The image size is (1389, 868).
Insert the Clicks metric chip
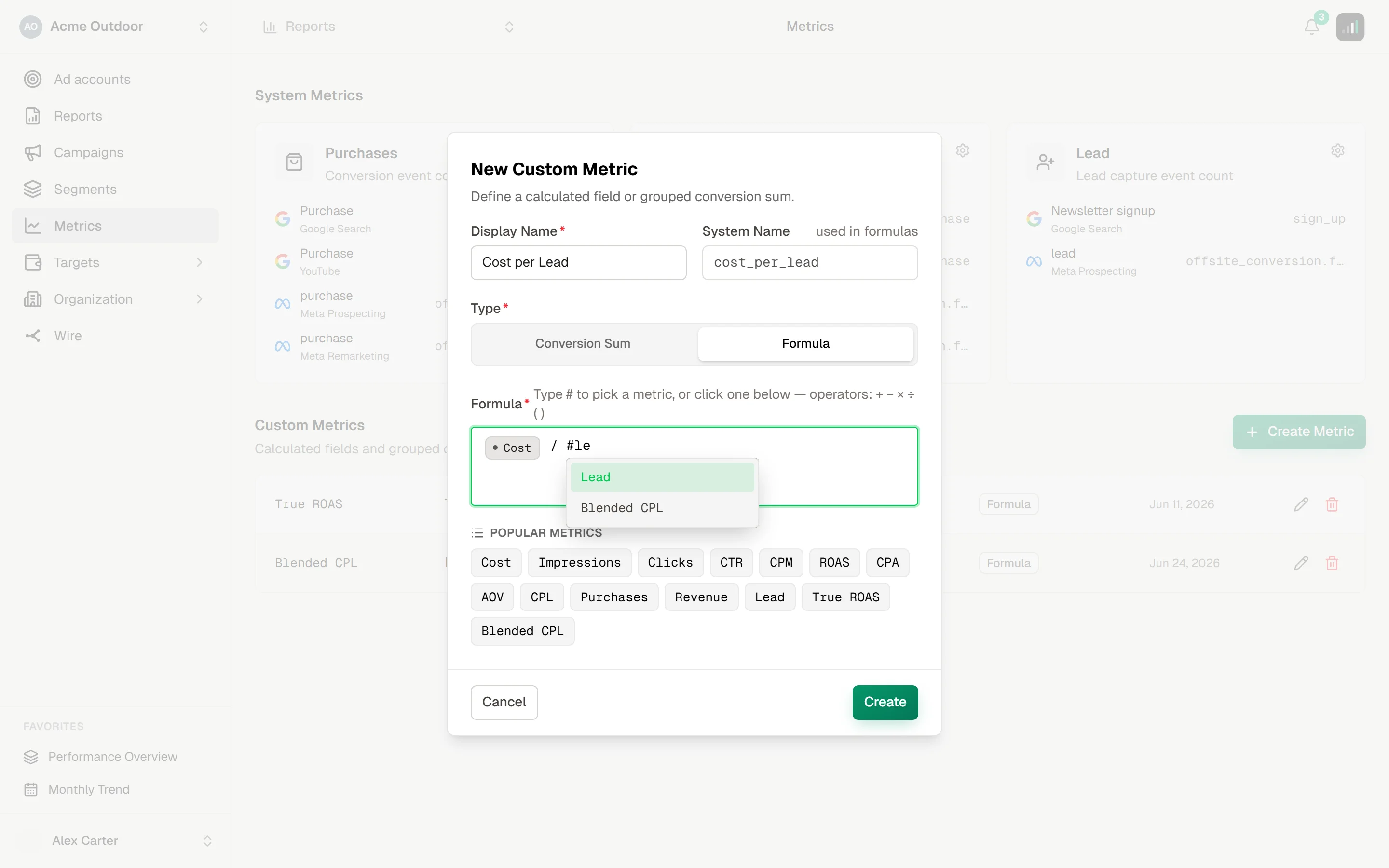(670, 563)
